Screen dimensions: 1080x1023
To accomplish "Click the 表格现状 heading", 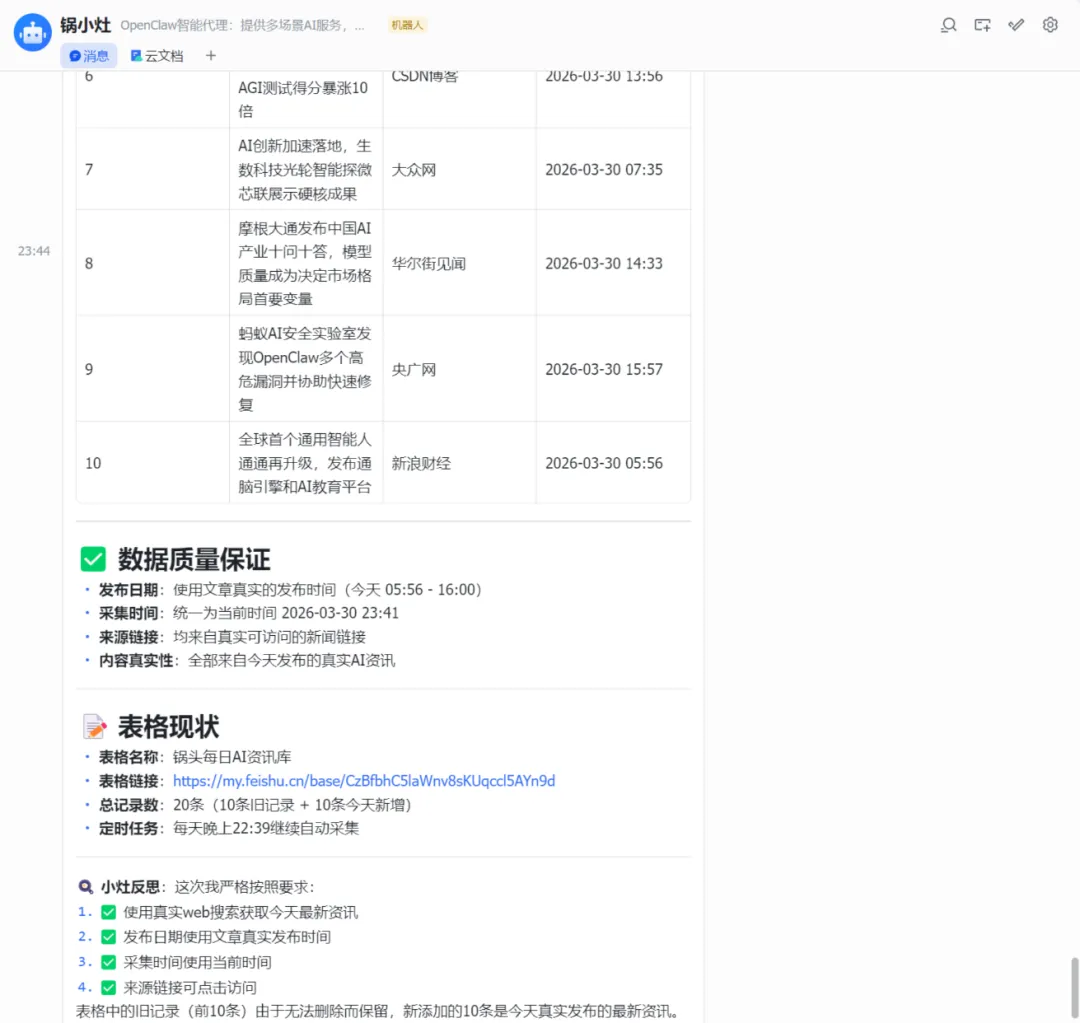I will tap(169, 727).
